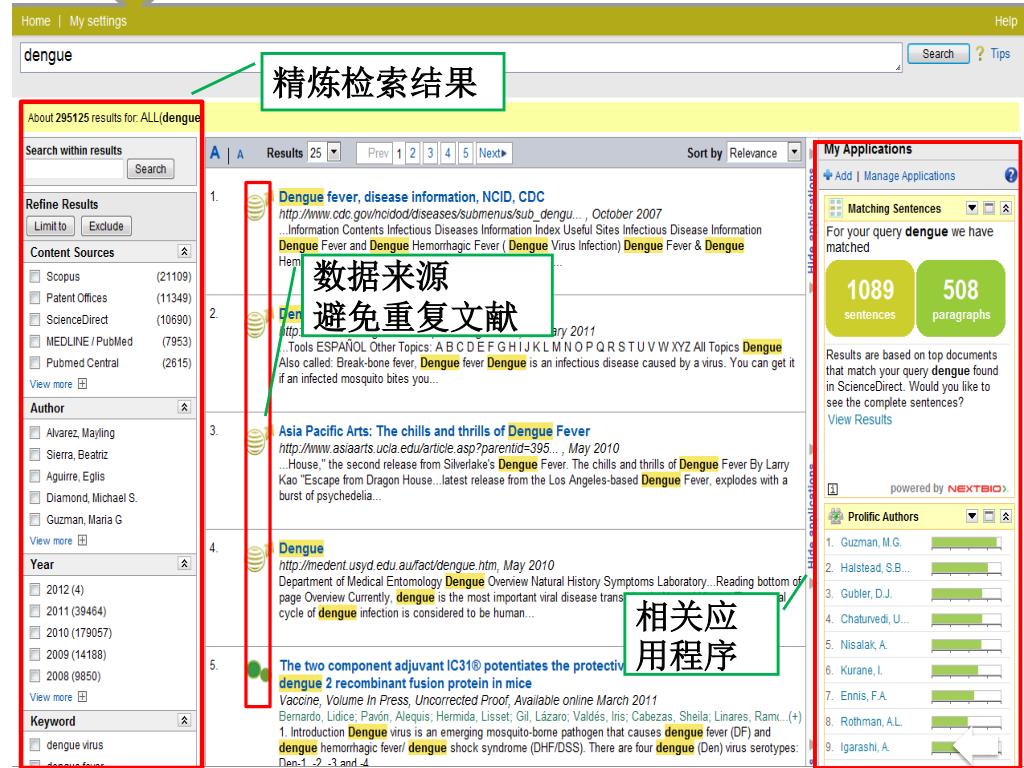Screen dimensions: 1024x768
Task: Click the Add plus icon in My Applications
Action: coord(828,175)
